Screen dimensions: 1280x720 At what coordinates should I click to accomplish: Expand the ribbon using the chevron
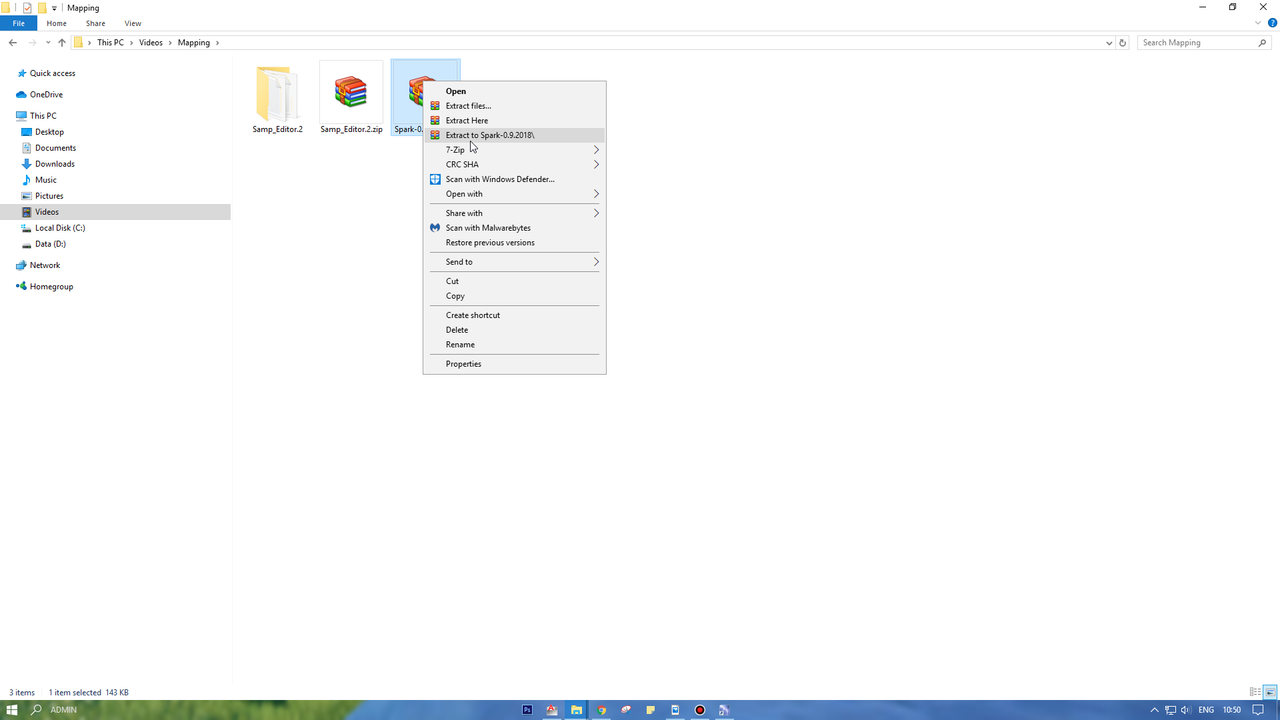click(x=1258, y=23)
